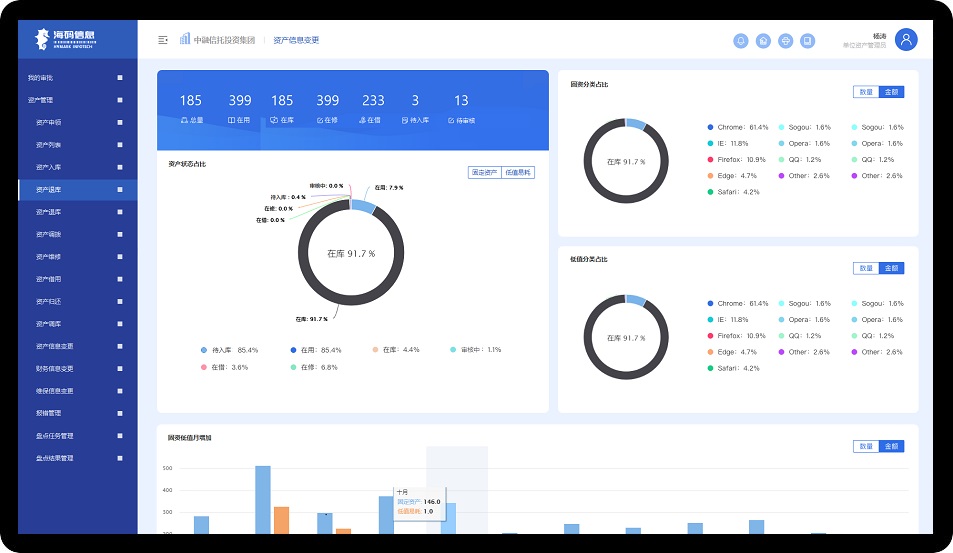953x553 pixels.
Task: Collapse the sidebar with the hamburger icon
Action: pyautogui.click(x=163, y=40)
